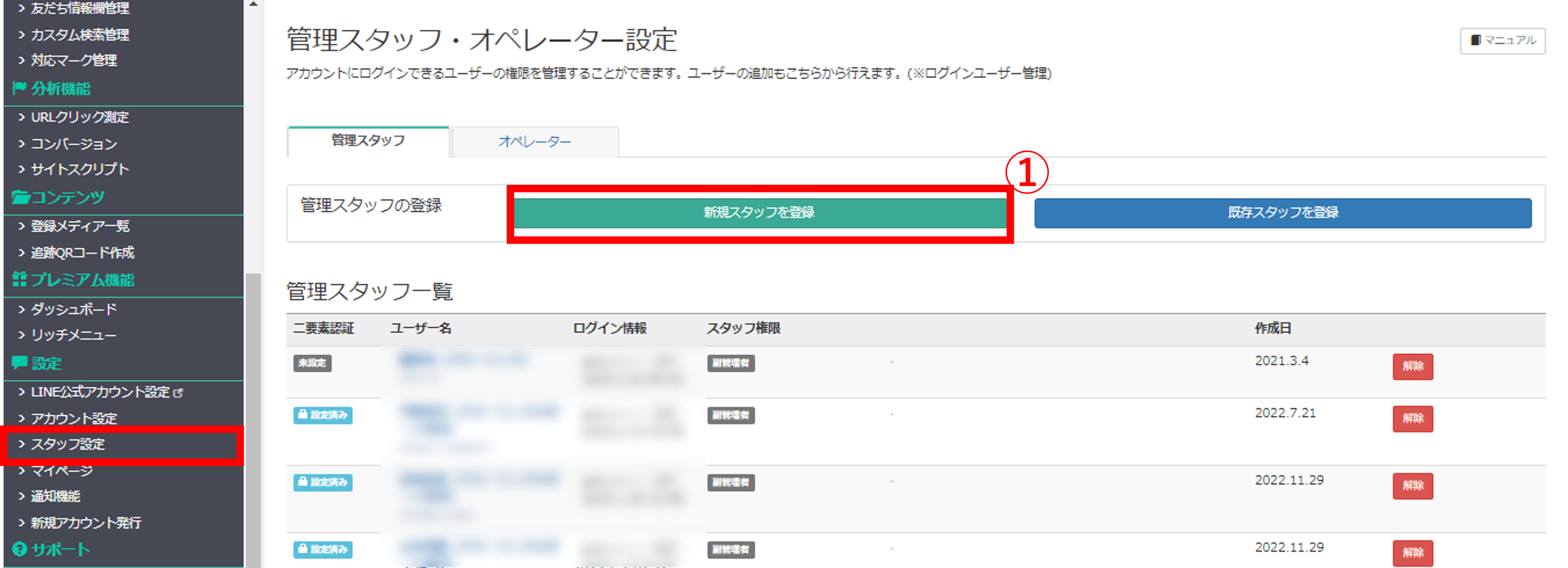Click the date 2022.7.21
Screen dimensions: 1568x568
[1285, 413]
